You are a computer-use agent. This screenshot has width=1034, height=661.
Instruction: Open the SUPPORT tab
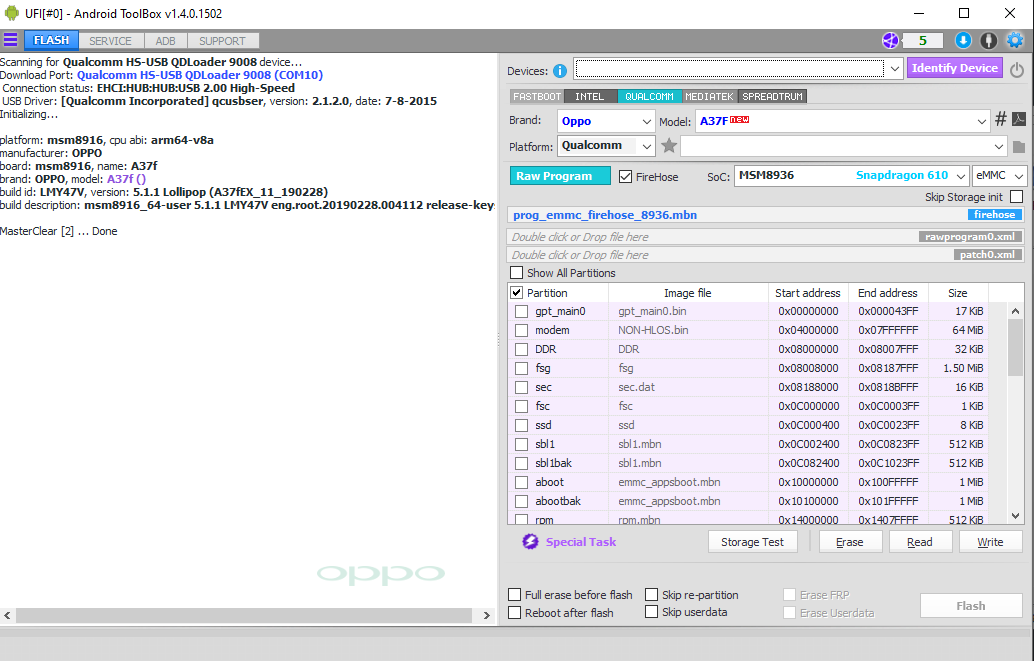point(222,41)
